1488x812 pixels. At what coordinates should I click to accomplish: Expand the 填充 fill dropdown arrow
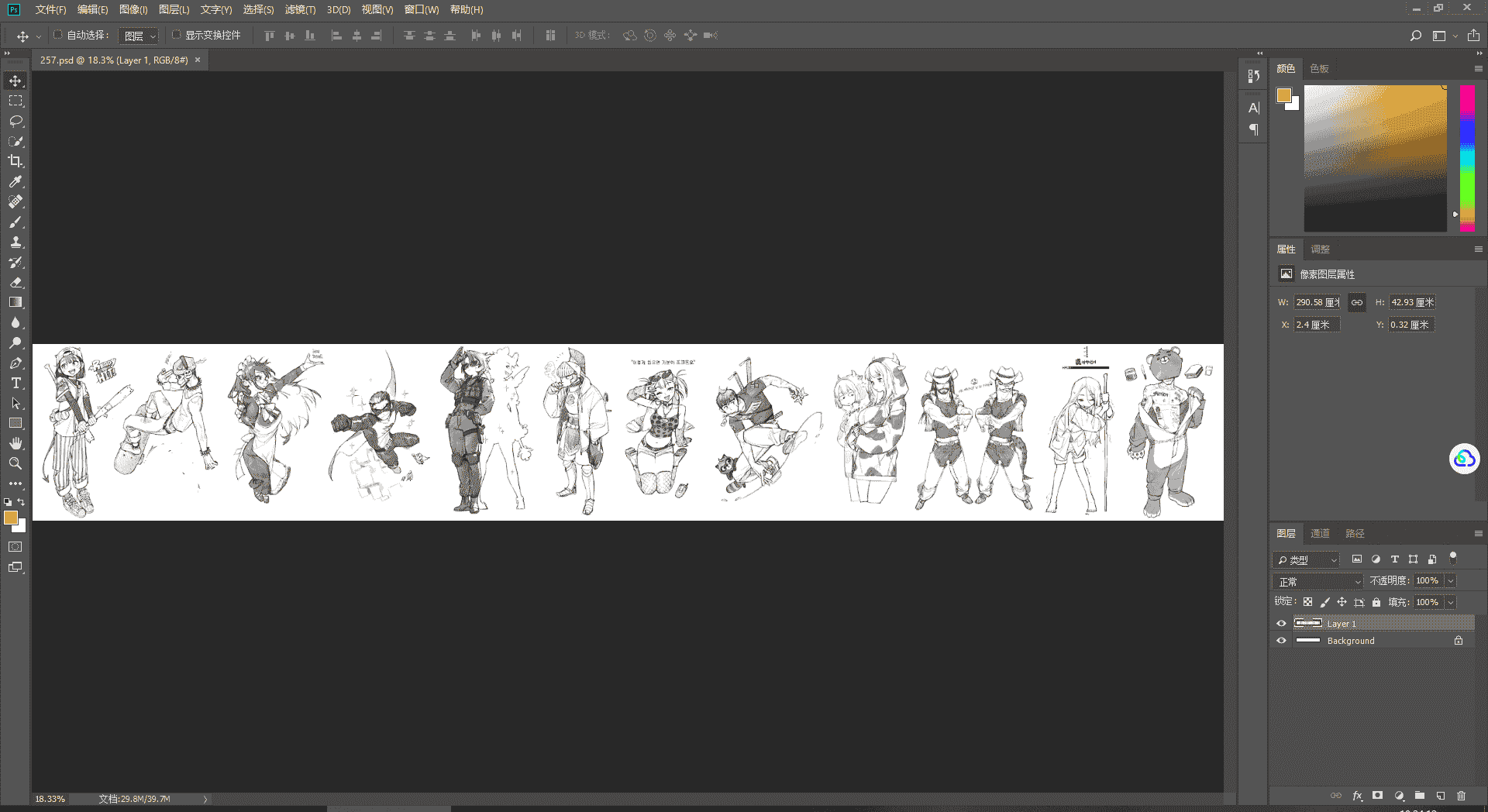click(1451, 602)
